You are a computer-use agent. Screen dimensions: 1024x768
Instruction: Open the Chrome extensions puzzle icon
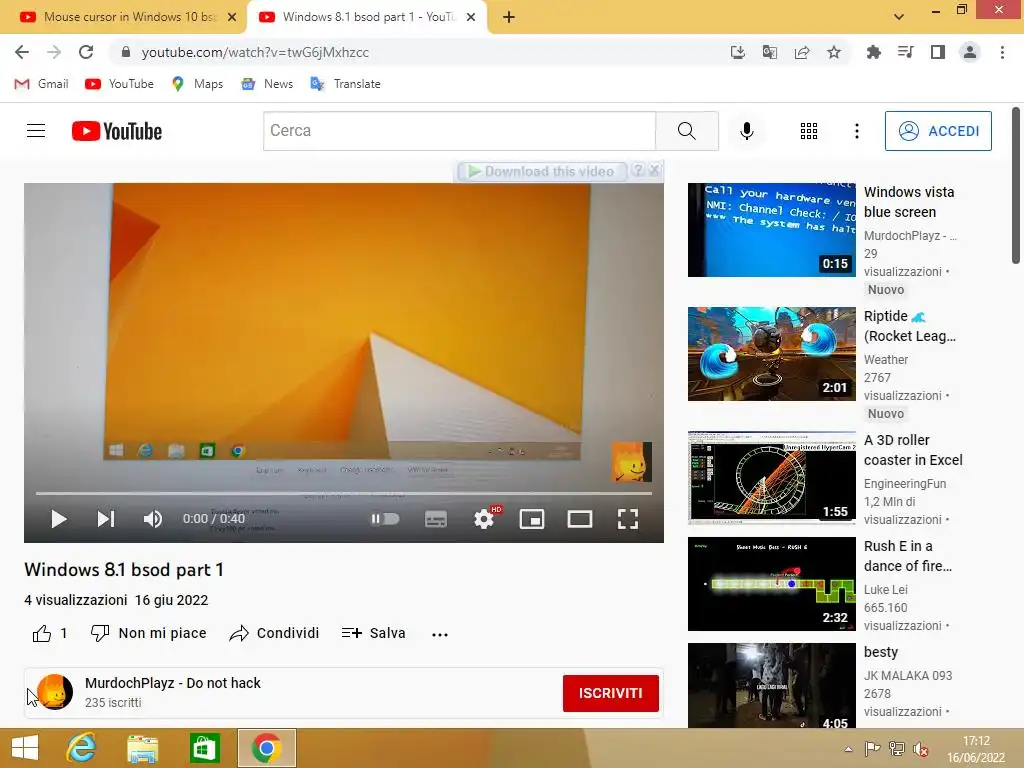pos(873,52)
